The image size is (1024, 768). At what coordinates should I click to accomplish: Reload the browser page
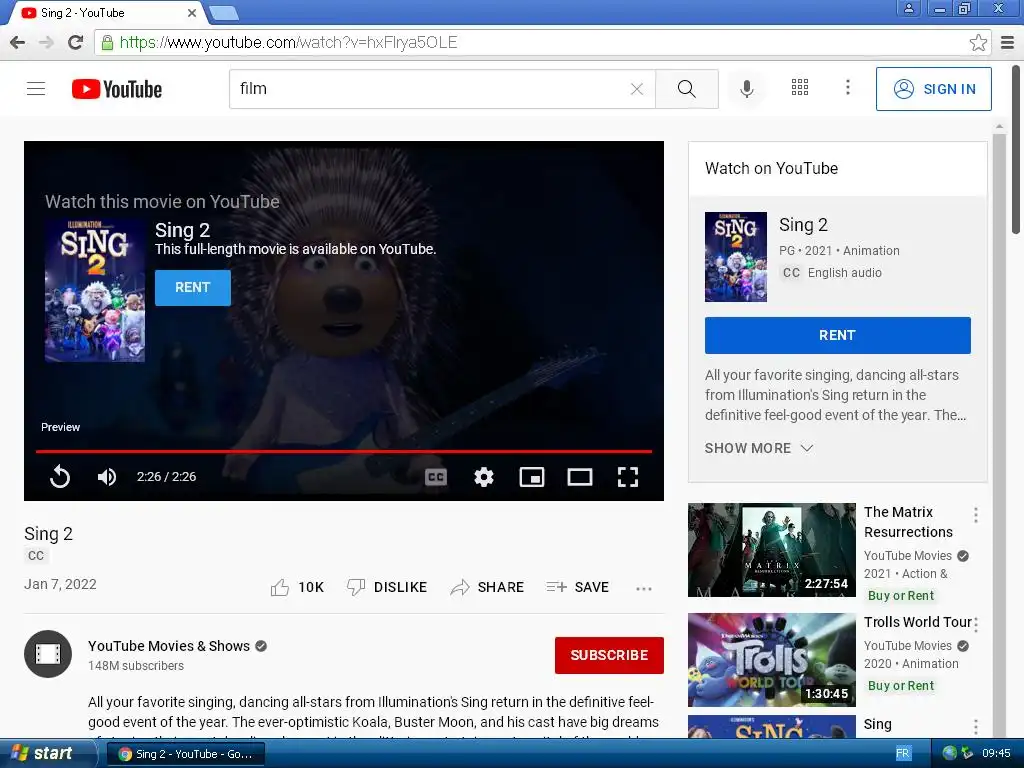tap(75, 42)
